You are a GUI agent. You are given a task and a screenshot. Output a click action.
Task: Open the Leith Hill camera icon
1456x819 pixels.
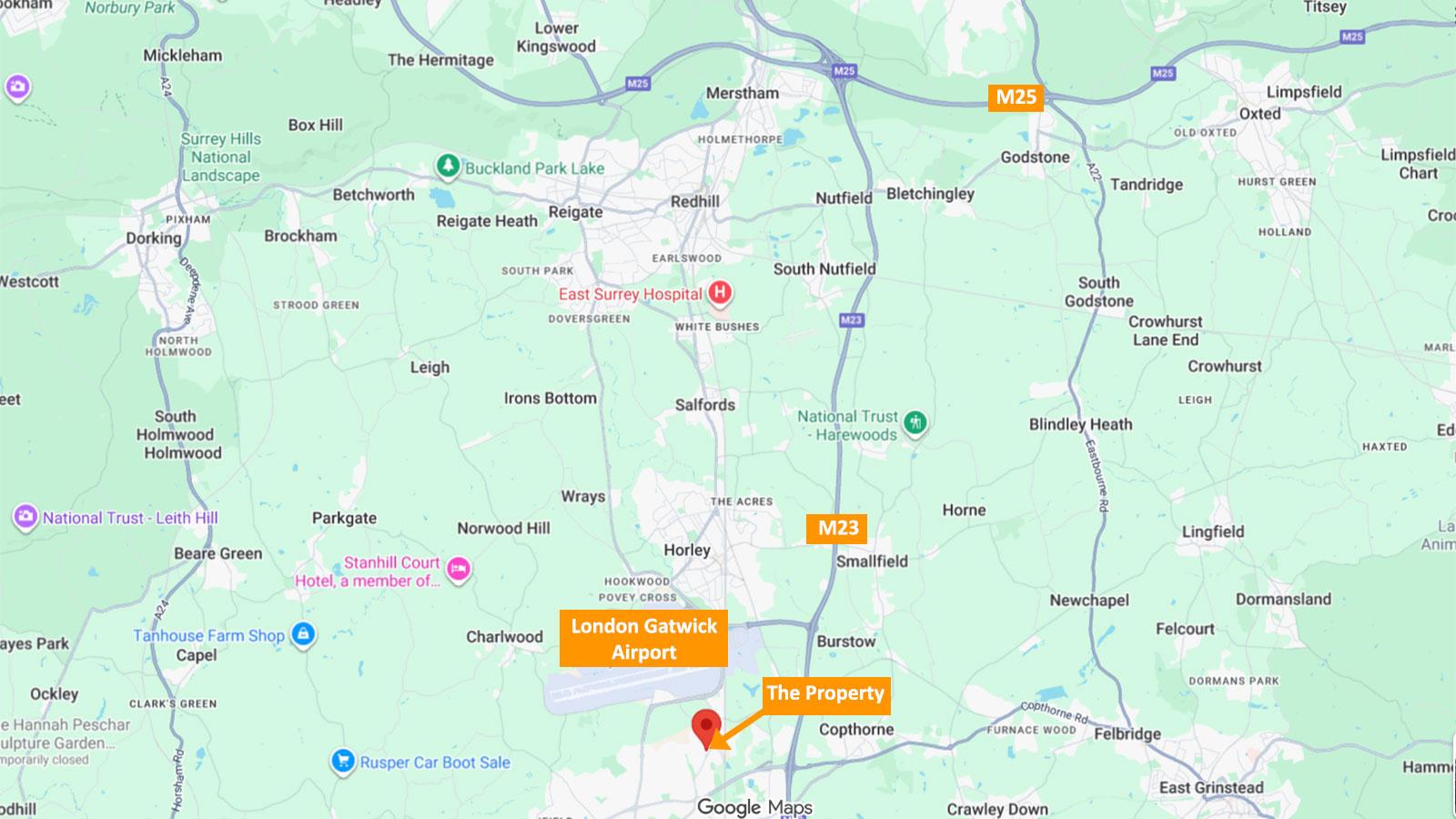coord(25,517)
